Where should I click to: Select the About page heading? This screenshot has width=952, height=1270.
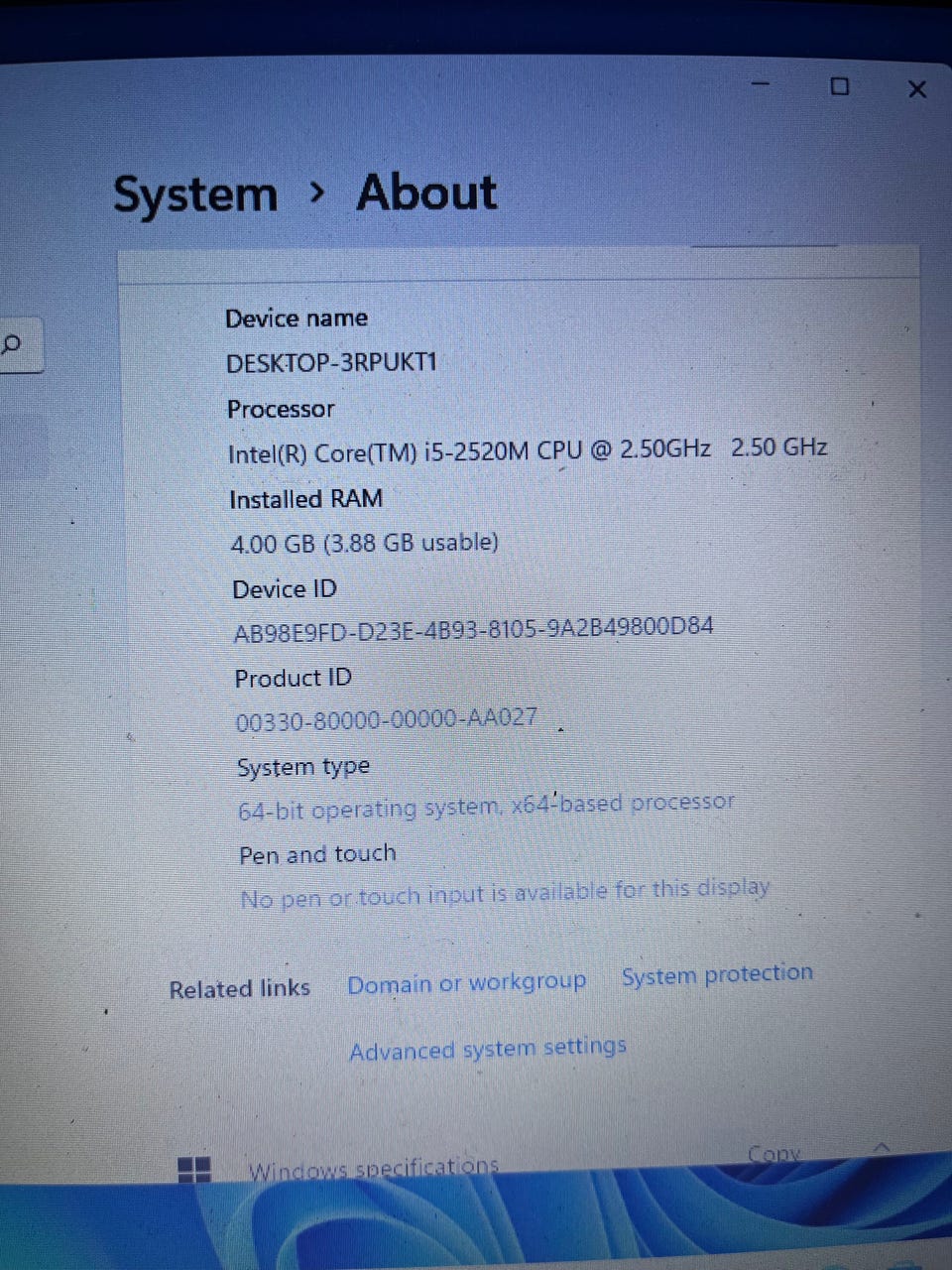[426, 192]
